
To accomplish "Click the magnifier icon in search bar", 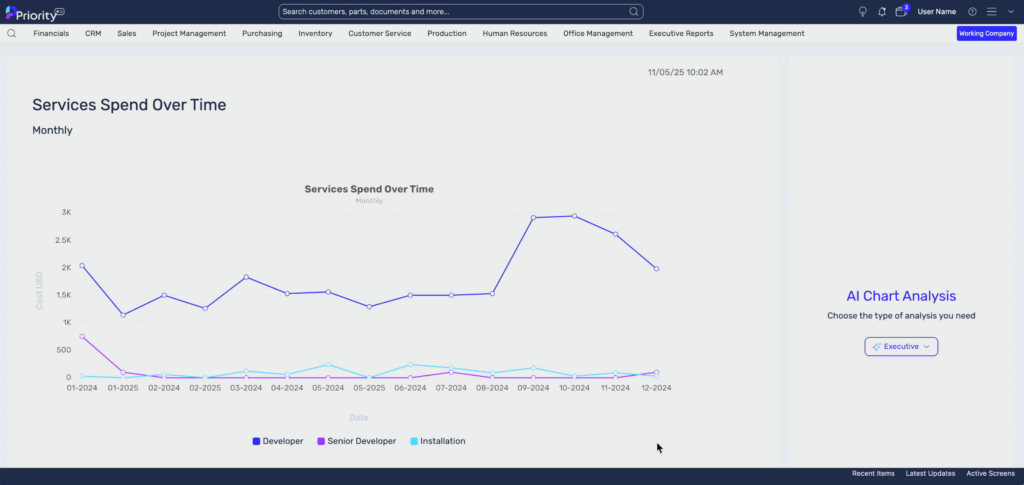I will [x=633, y=12].
